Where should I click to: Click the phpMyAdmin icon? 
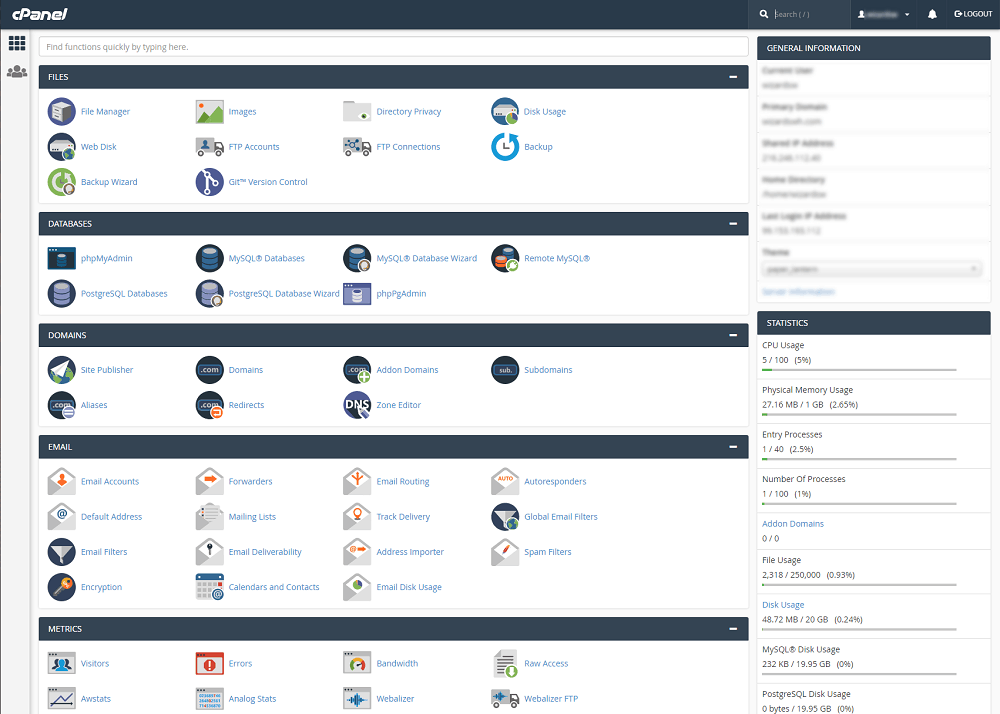tap(62, 258)
